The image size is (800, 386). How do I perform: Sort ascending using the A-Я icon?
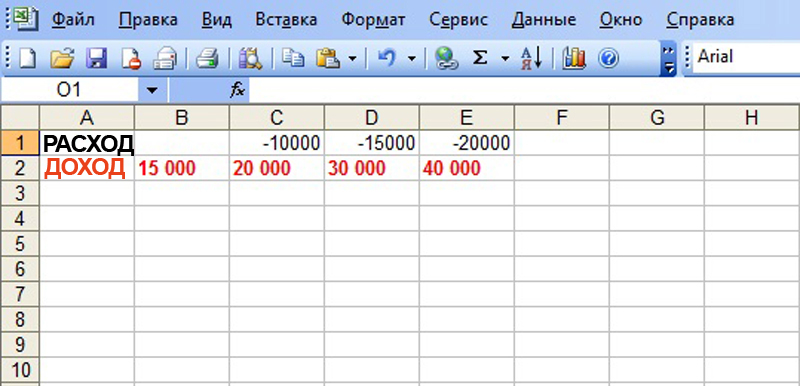(x=531, y=58)
